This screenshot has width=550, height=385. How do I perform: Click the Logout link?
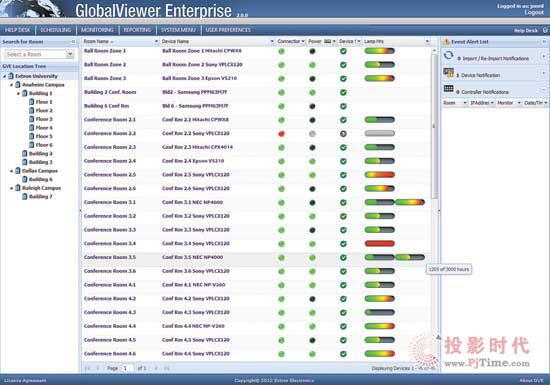(x=534, y=13)
